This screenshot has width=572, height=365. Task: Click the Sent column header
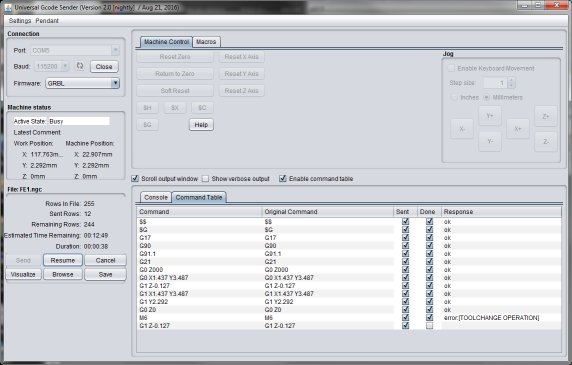pyautogui.click(x=405, y=211)
